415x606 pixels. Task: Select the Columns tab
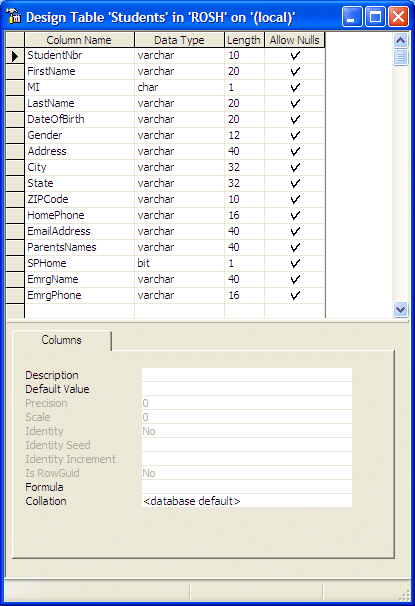(x=62, y=340)
